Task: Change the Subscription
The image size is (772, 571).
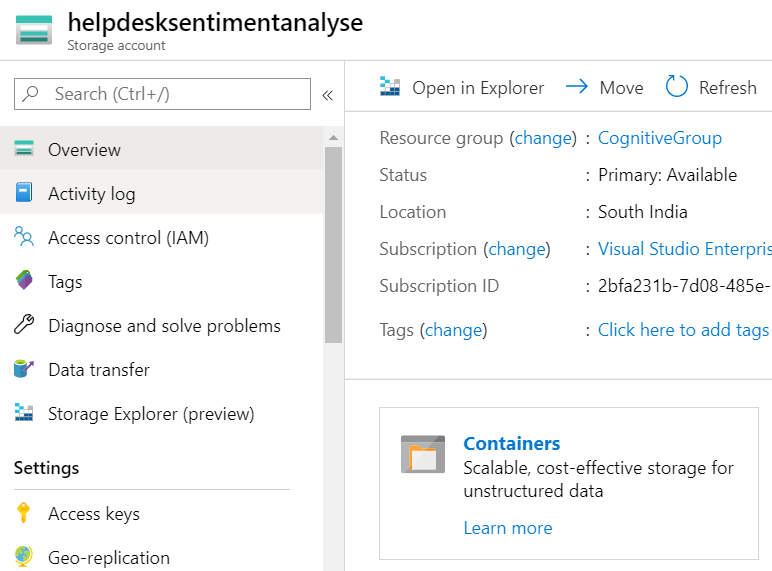Action: 516,249
